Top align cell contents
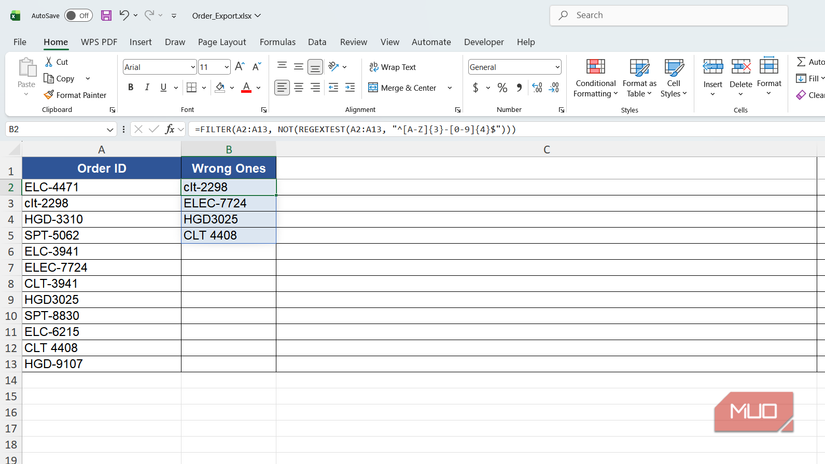Screen dimensions: 825x464 282,66
